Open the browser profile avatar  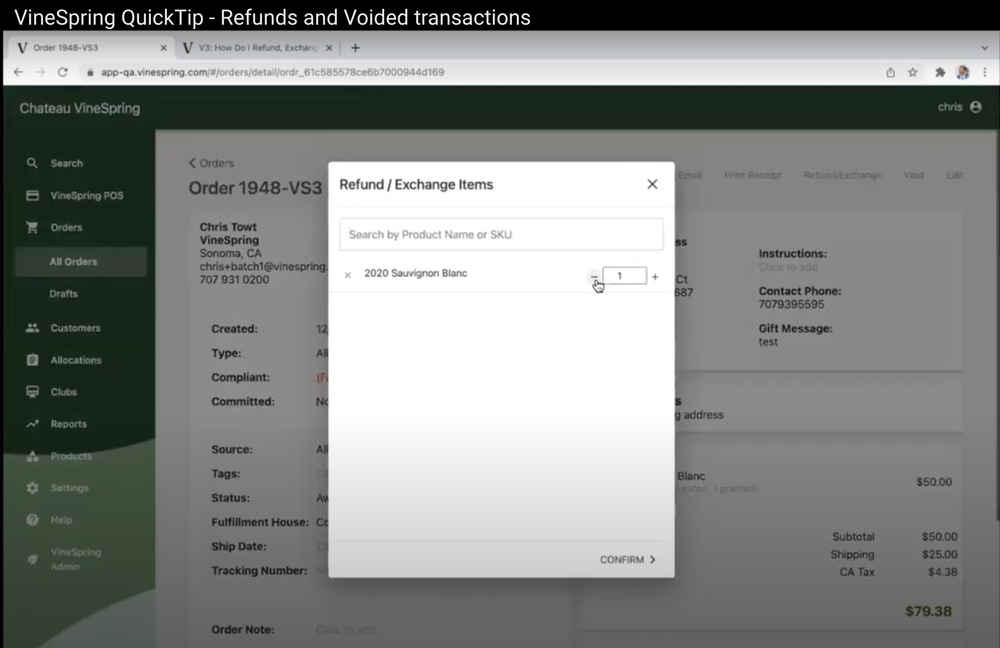click(962, 73)
